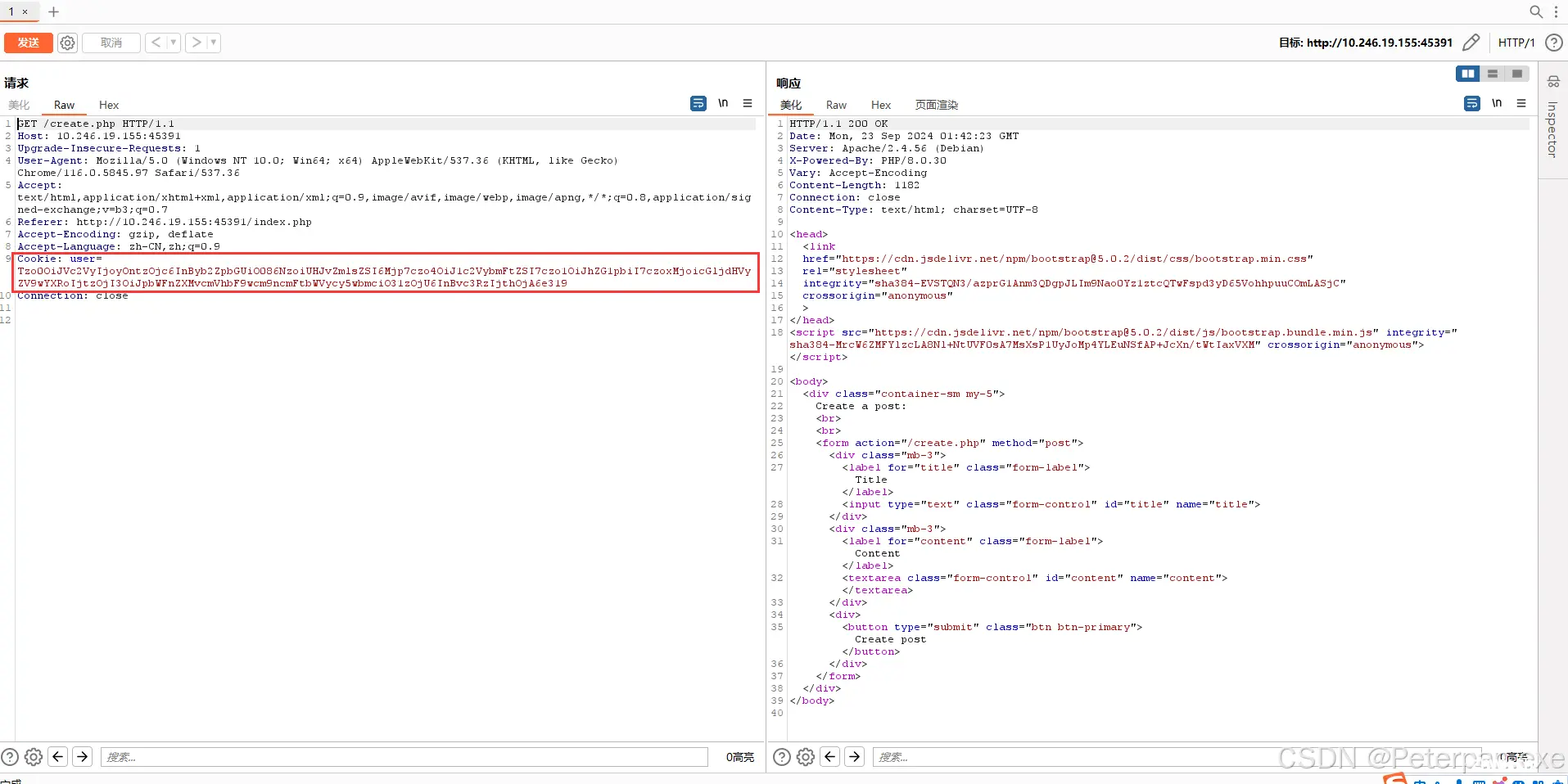Toggle word wrap in the request editor

tap(698, 103)
